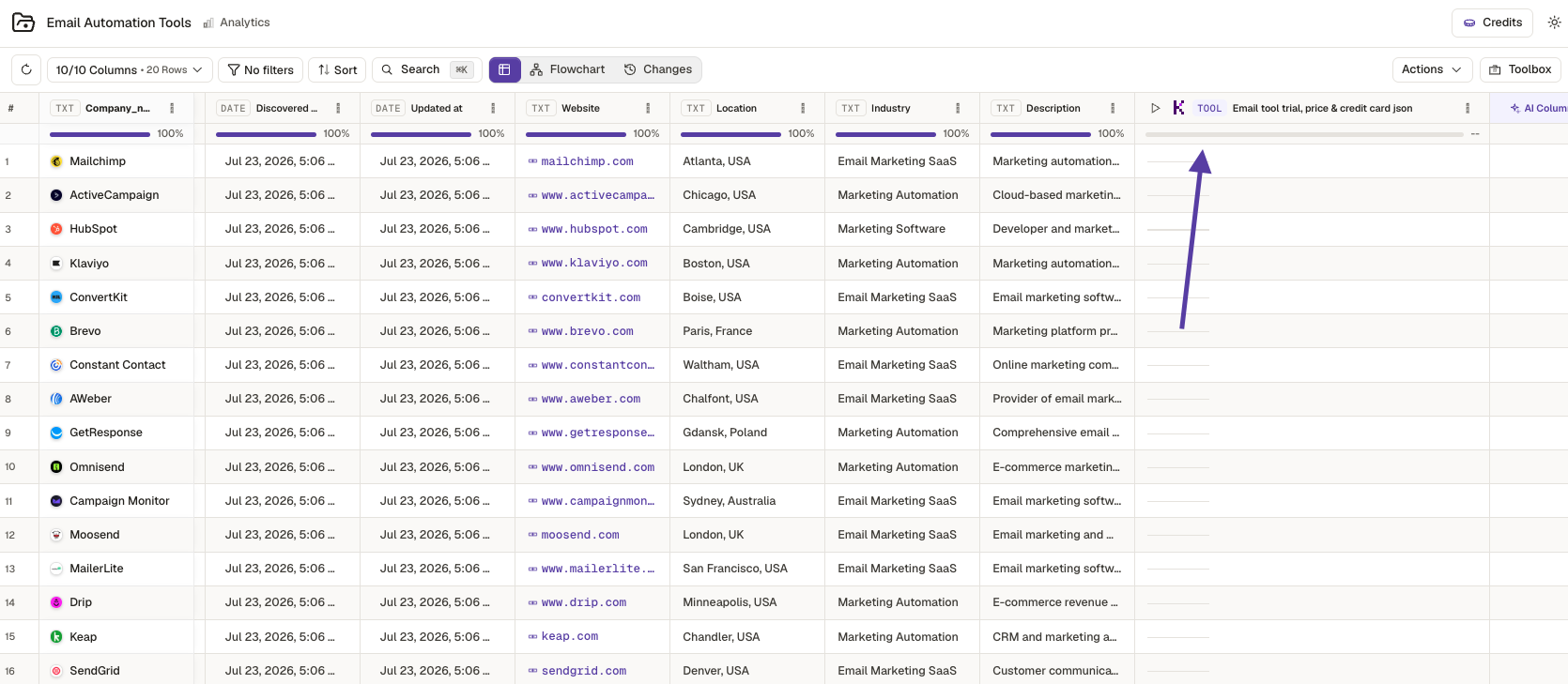
Task: Click the GetResponse logo icon
Action: 56,433
